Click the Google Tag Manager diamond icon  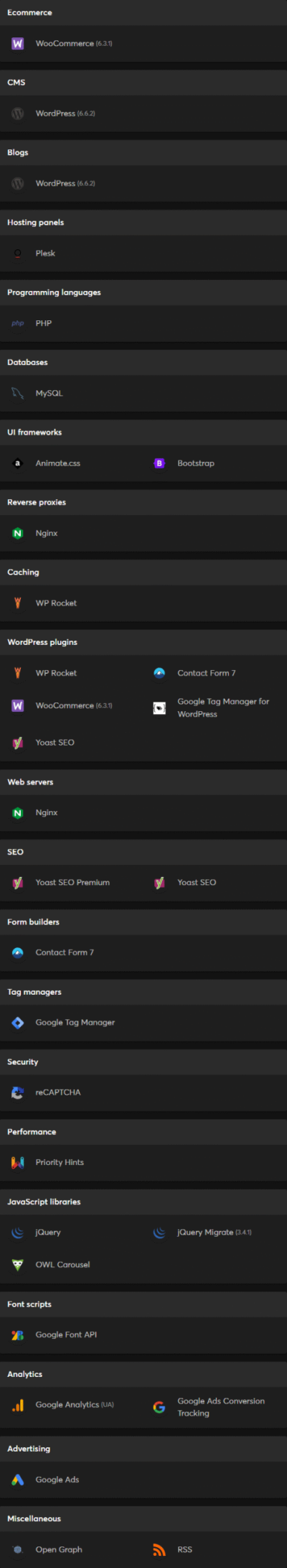[x=18, y=1022]
